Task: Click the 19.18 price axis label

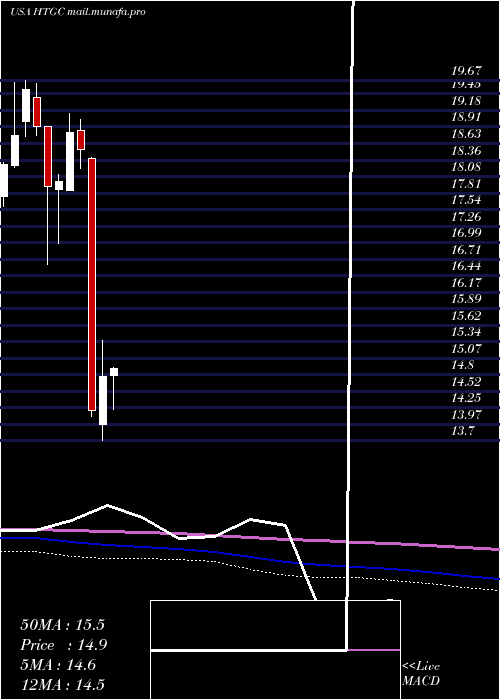Action: tap(466, 101)
